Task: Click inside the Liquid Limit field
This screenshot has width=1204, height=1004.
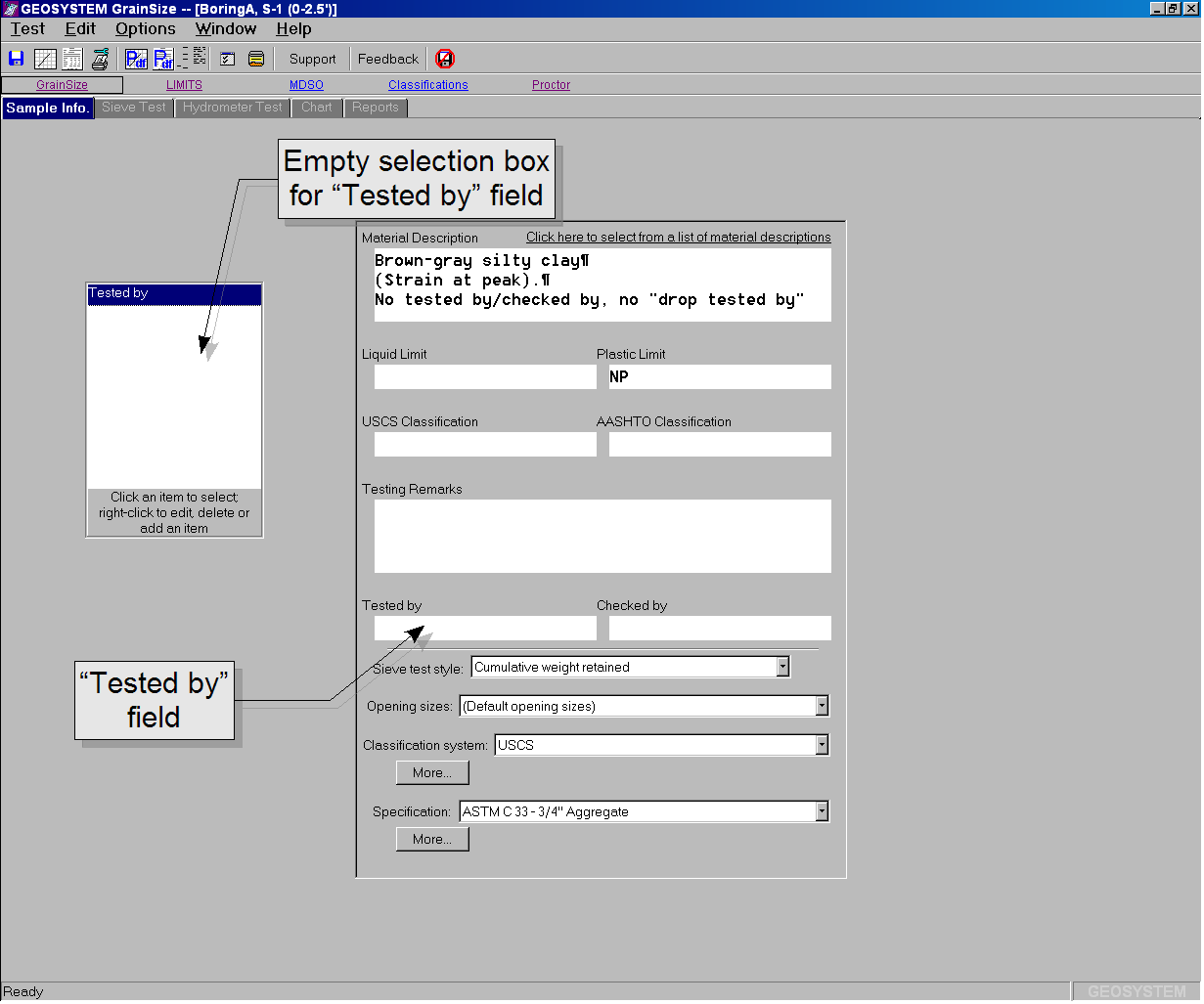Action: (484, 376)
